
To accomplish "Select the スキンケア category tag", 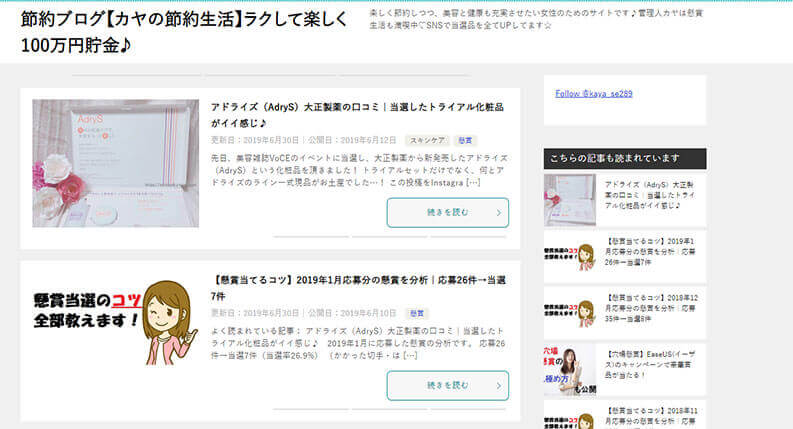I will tap(427, 140).
